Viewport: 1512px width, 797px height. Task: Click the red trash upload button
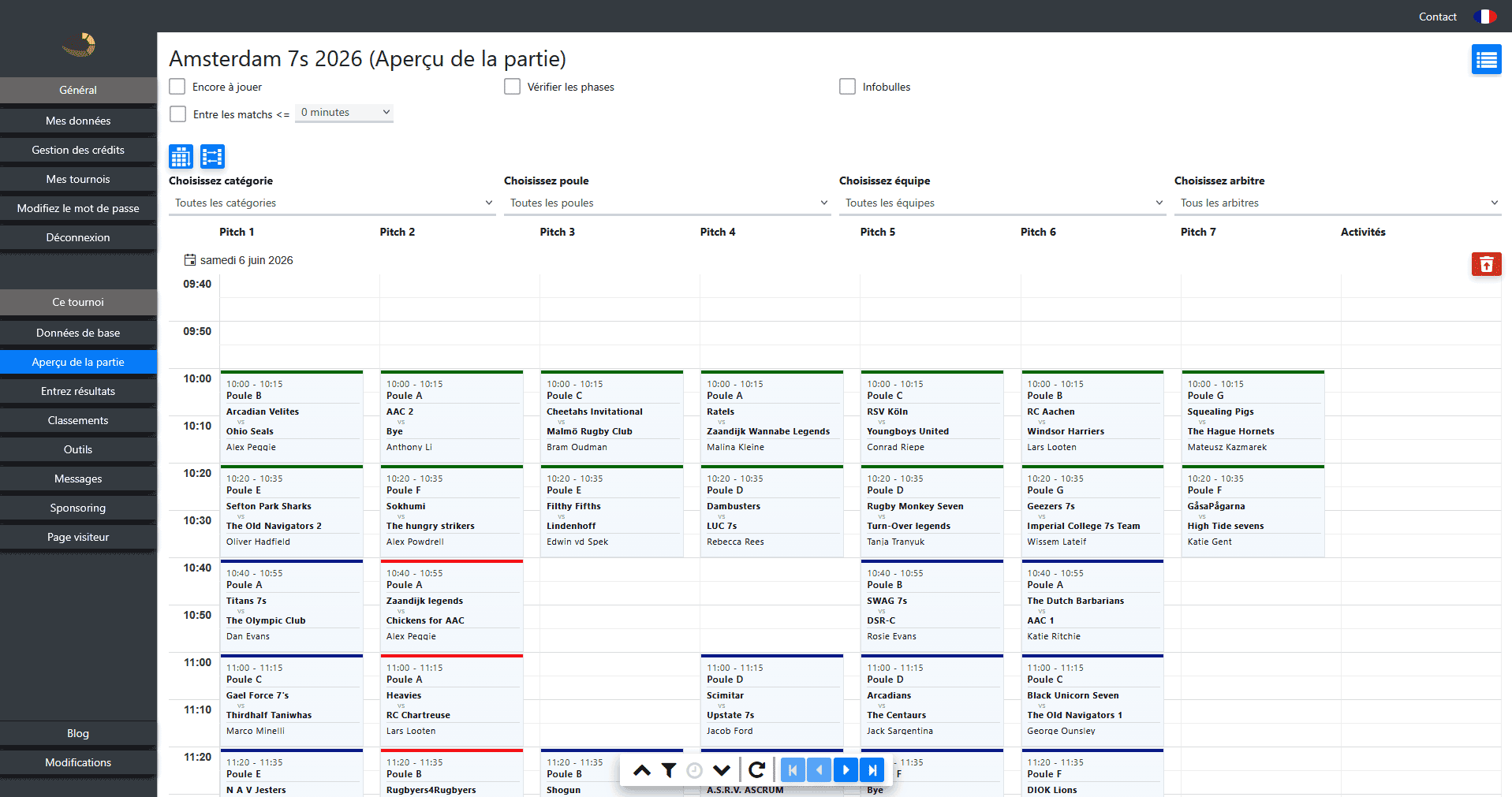coord(1486,264)
